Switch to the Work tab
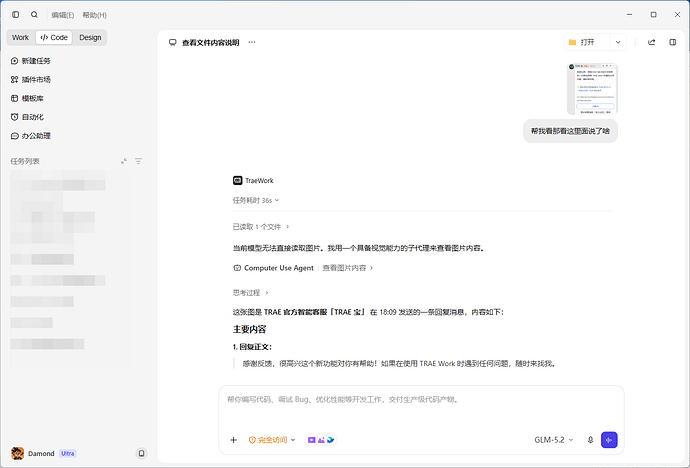 tap(20, 37)
